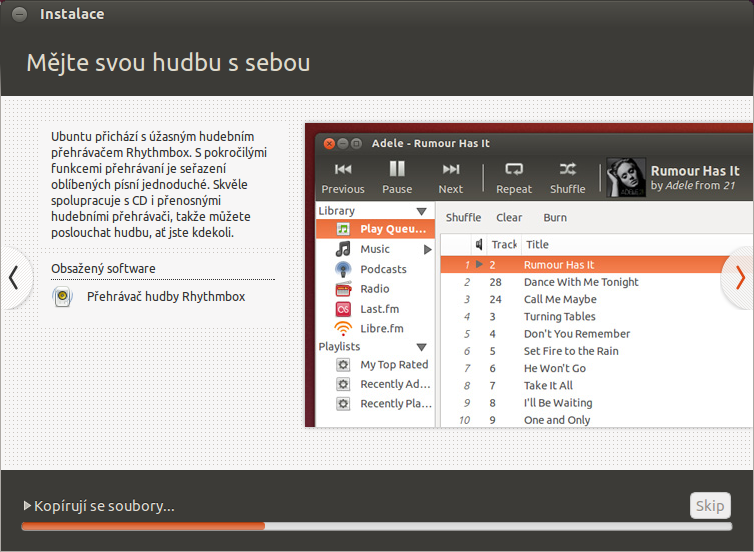
Task: Click the red close button of Rhythmbox window
Action: [329, 143]
